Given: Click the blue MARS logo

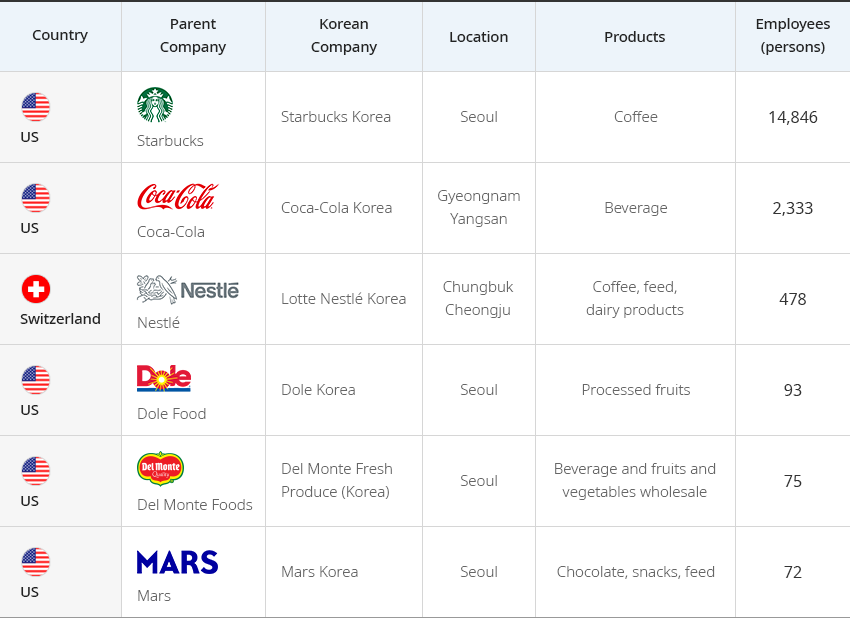Looking at the screenshot, I should click(x=177, y=562).
